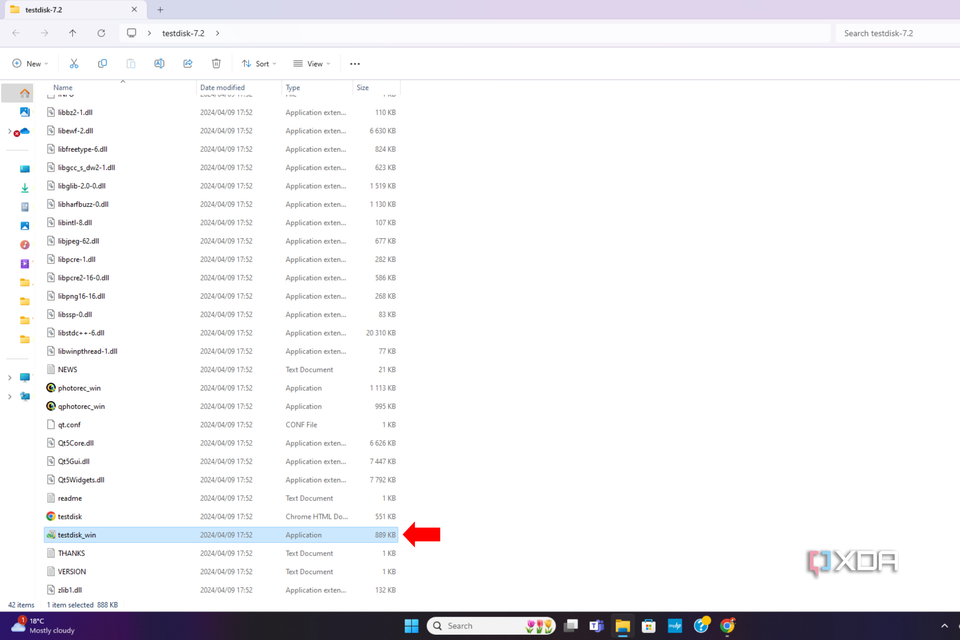Click the Back navigation arrow

(16, 33)
